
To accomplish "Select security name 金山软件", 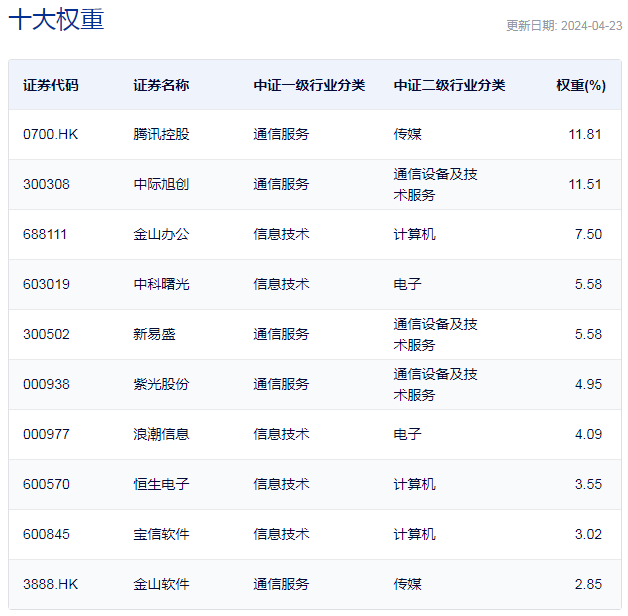I will click(161, 585).
